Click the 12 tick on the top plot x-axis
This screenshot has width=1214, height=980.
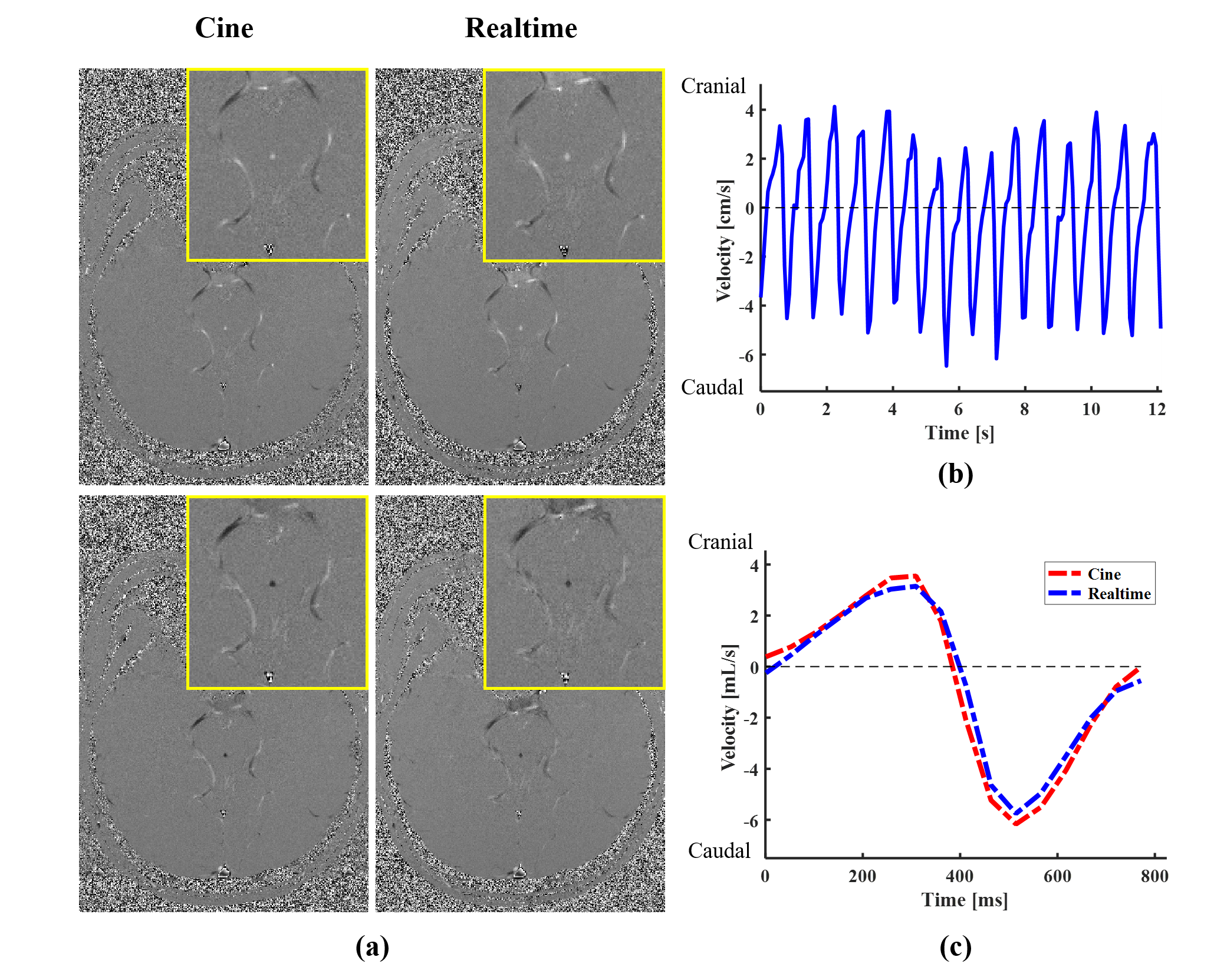click(x=1157, y=409)
